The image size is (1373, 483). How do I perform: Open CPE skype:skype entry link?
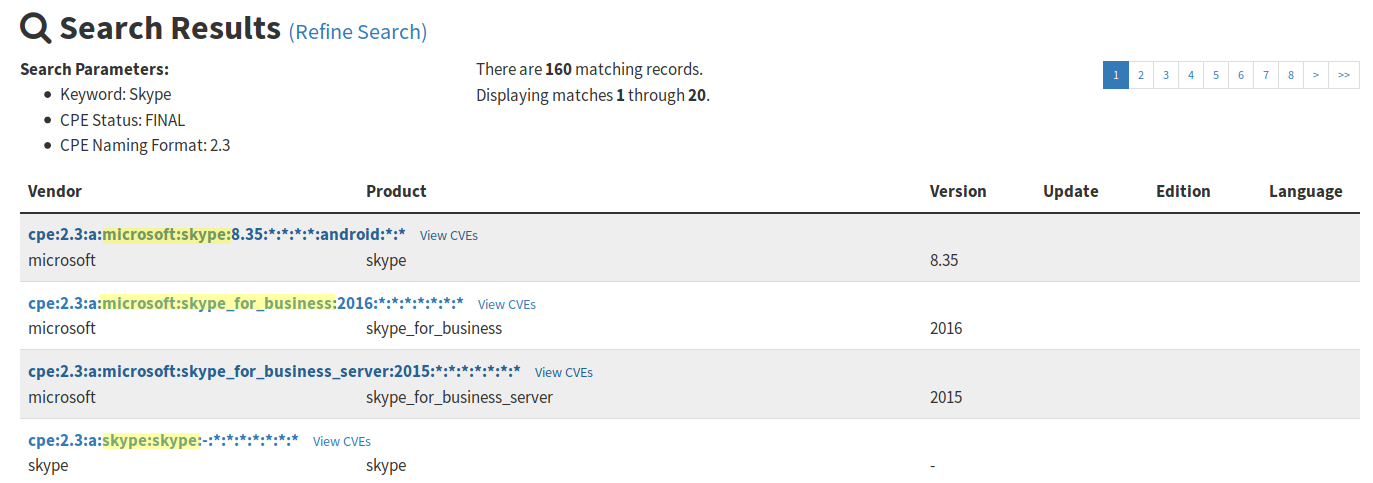tap(164, 440)
